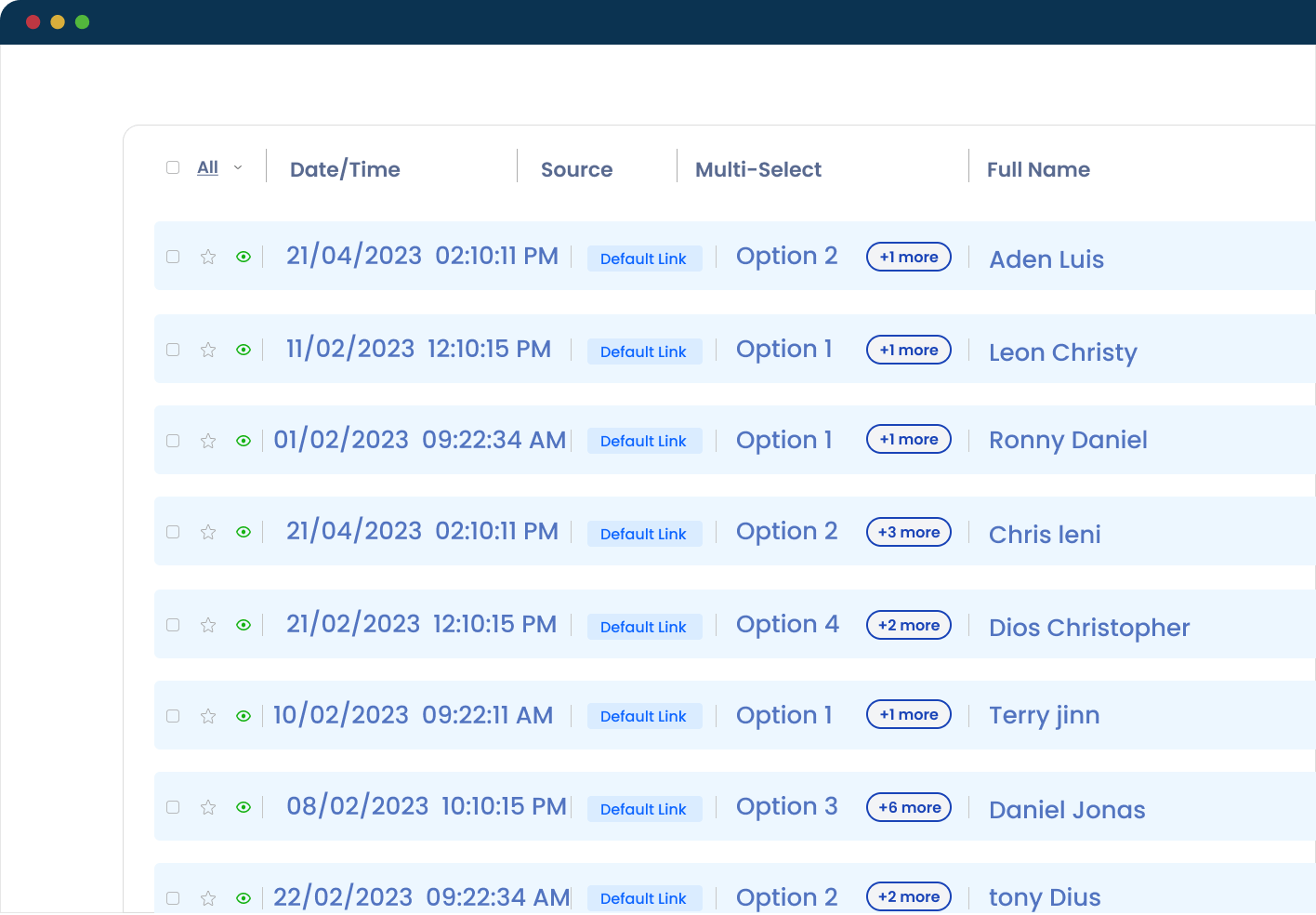Expand +3 more for Chris leni
This screenshot has height=915, width=1316.
tap(909, 532)
